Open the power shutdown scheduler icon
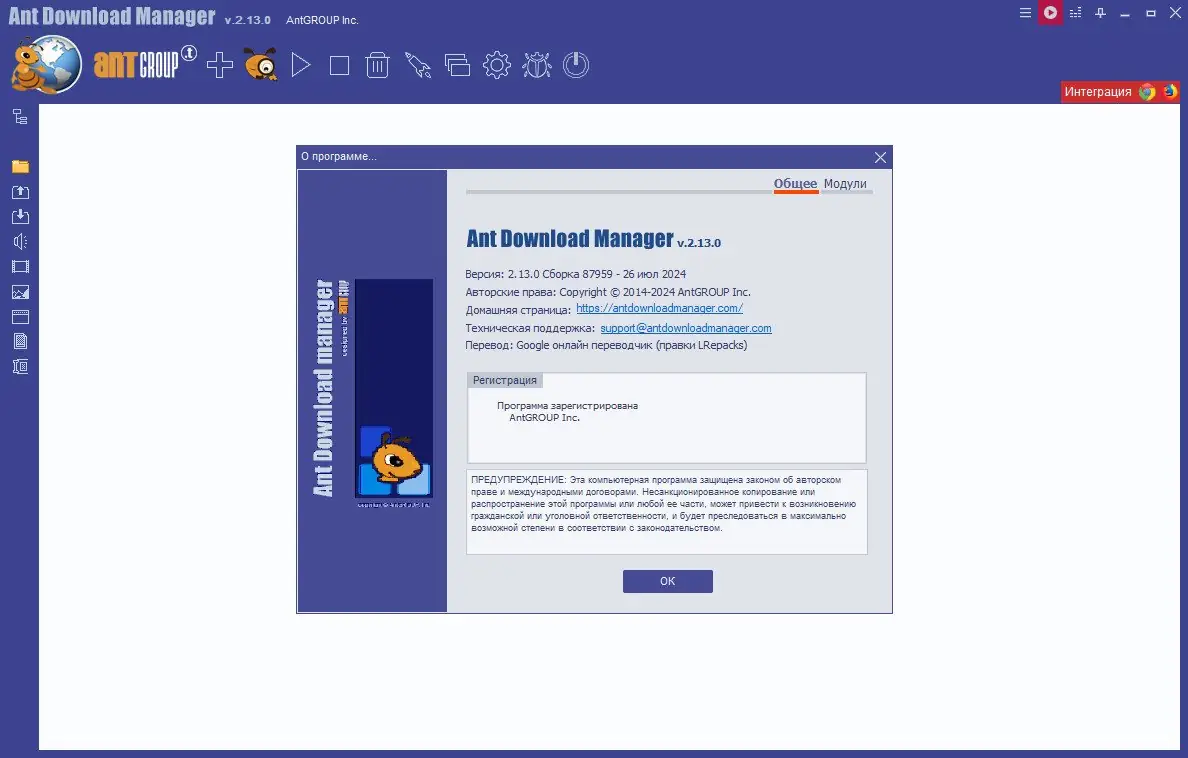This screenshot has height=758, width=1188. tap(576, 65)
